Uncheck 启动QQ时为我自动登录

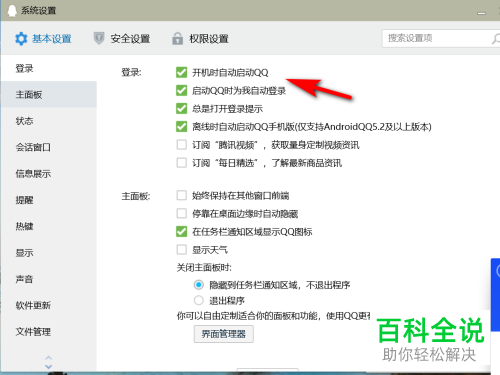(x=181, y=90)
